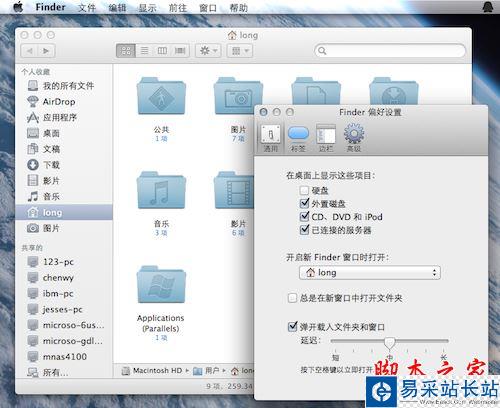Select 图片 in sidebar
The width and height of the screenshot is (500, 408).
64,228
